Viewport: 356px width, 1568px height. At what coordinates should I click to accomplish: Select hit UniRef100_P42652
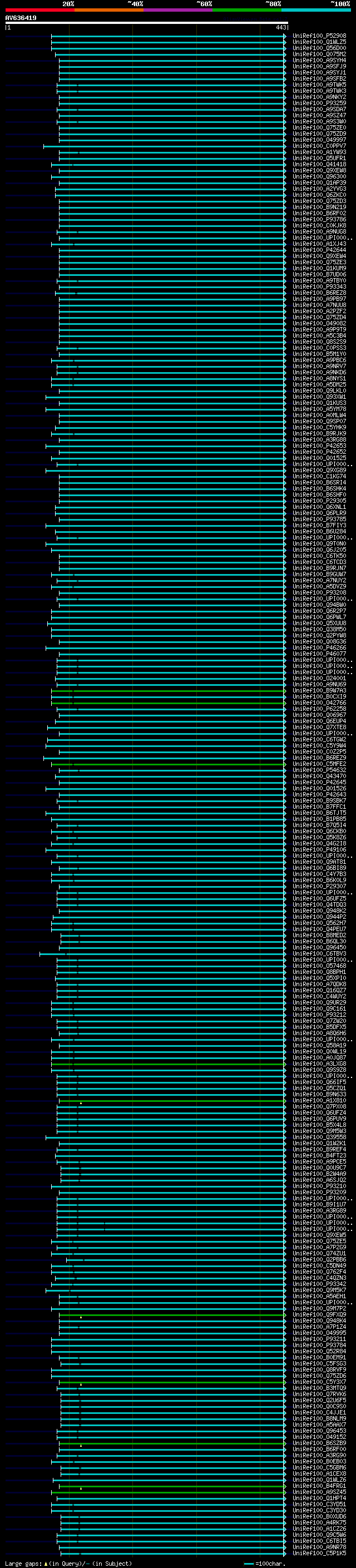(319, 452)
